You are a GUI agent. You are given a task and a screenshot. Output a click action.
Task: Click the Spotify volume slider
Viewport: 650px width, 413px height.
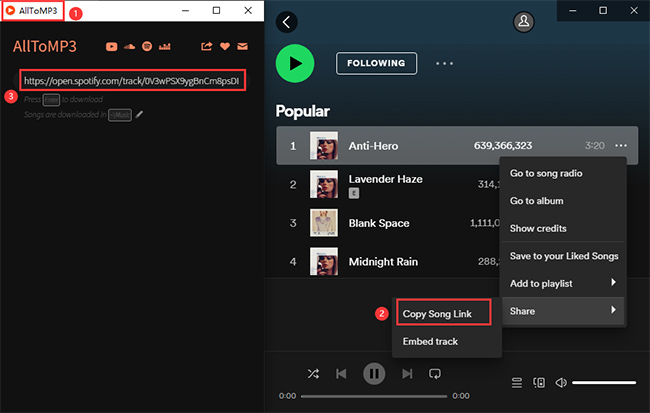[x=604, y=383]
